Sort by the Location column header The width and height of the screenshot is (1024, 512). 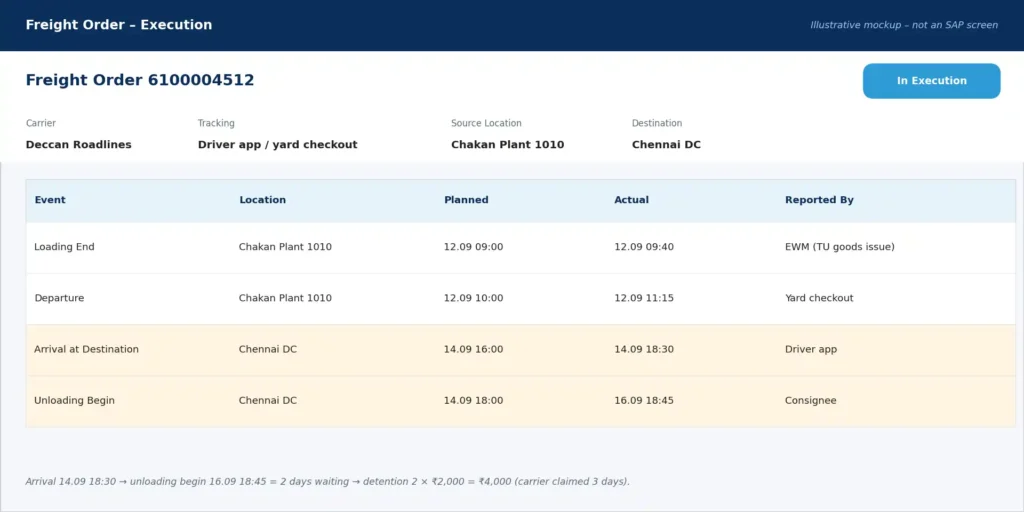click(x=263, y=200)
